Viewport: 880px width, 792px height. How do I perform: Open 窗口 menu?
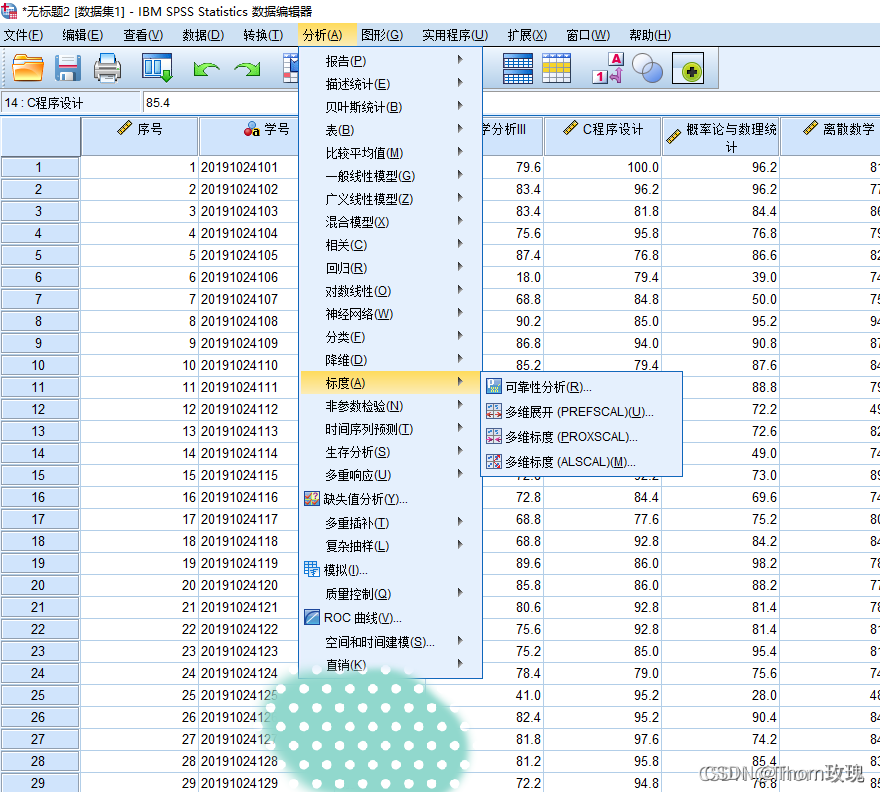point(588,35)
